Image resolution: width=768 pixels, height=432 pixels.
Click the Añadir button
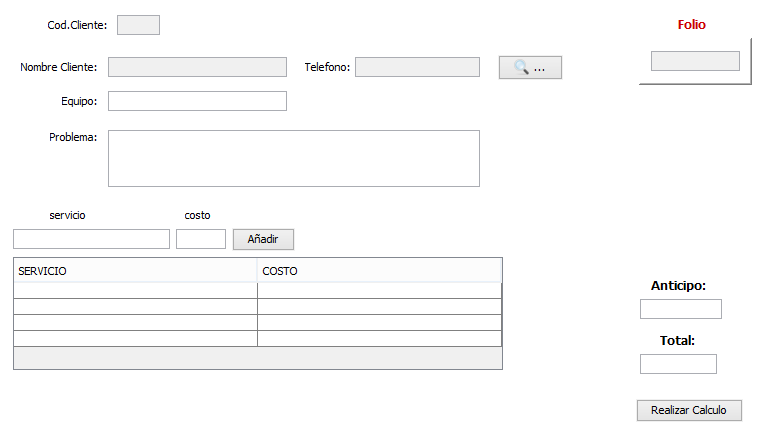coord(263,239)
